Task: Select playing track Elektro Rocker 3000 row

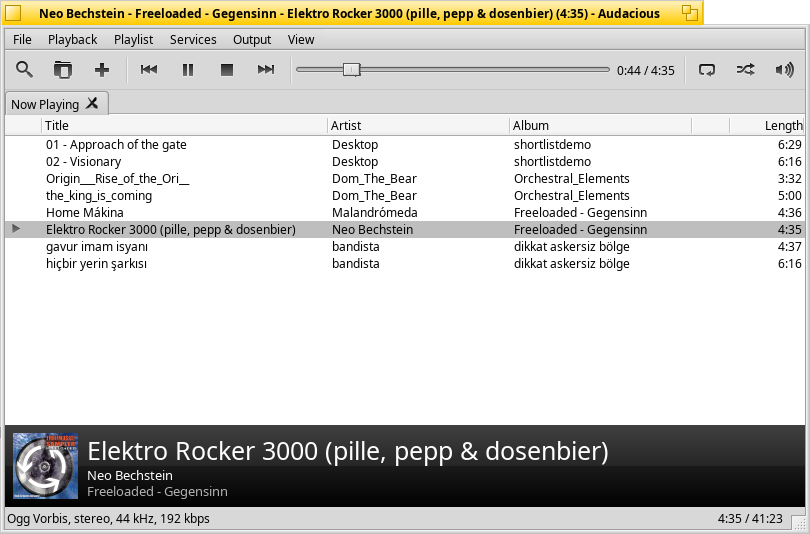Action: tap(405, 230)
